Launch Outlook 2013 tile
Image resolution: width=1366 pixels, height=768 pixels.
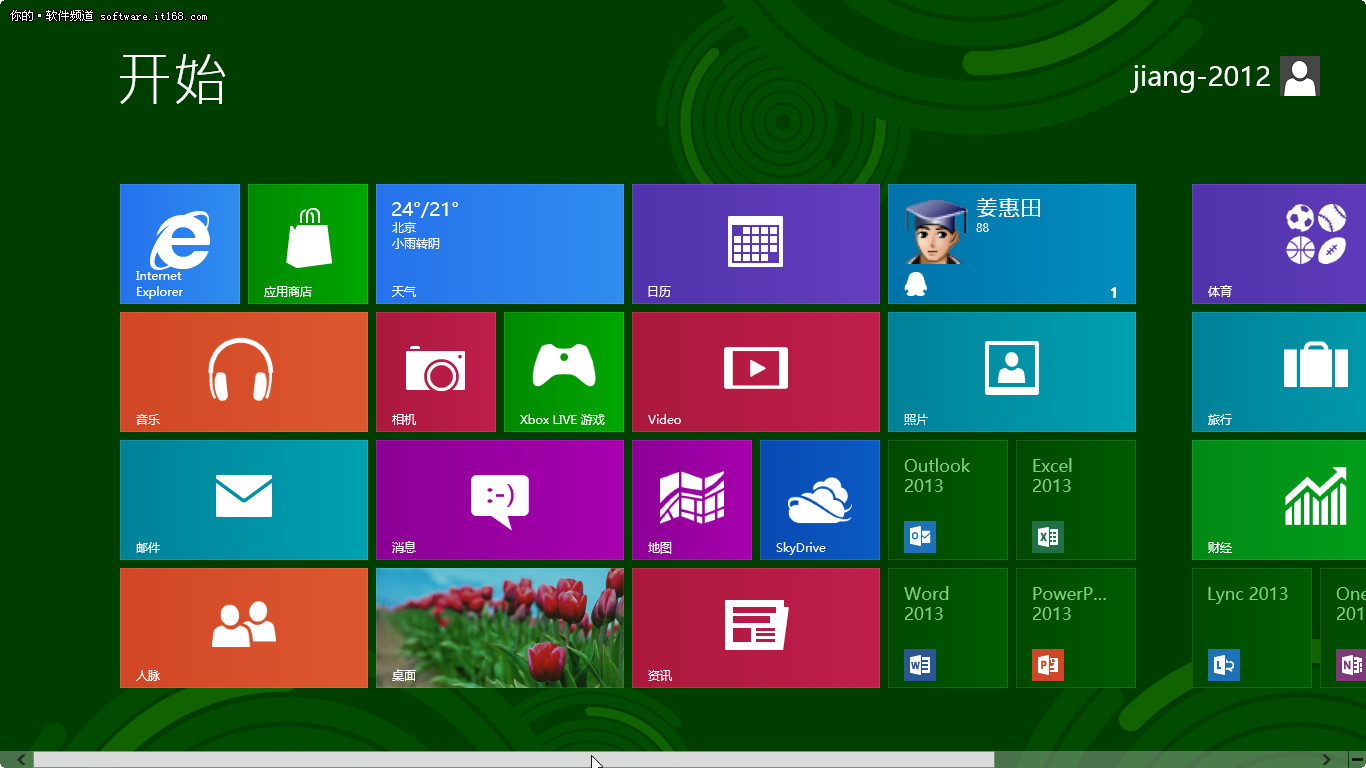tap(948, 500)
